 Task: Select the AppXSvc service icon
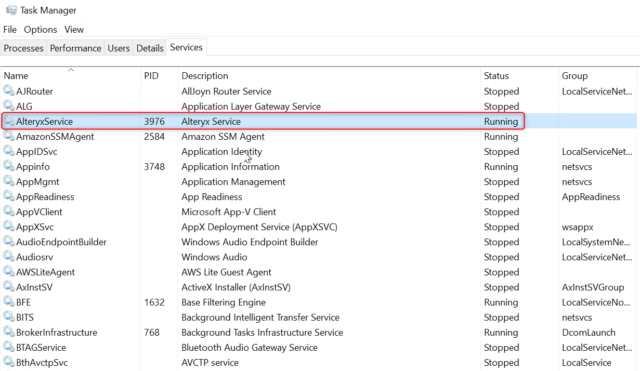click(x=9, y=226)
